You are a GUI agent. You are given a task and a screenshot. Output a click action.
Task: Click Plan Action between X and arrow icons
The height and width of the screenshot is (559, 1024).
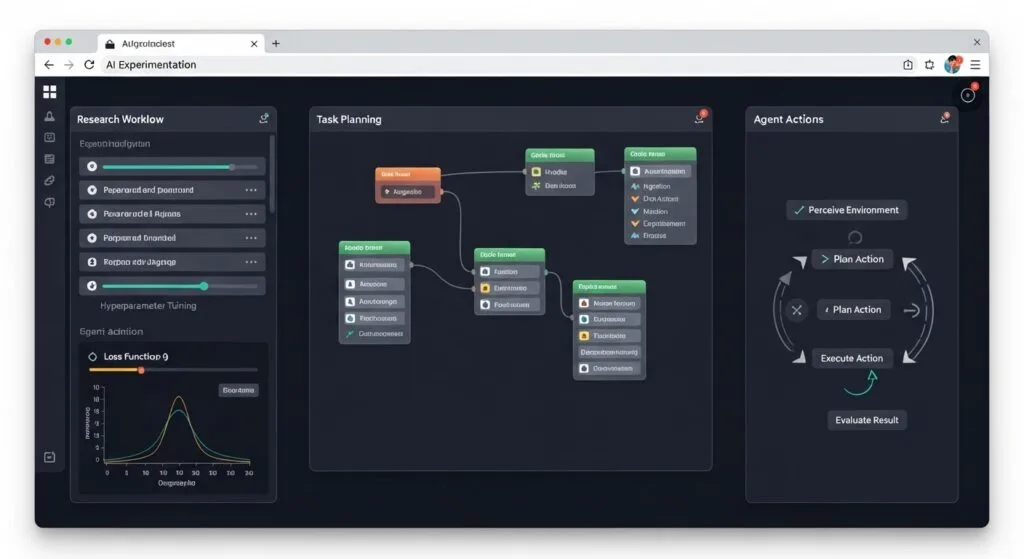point(856,310)
